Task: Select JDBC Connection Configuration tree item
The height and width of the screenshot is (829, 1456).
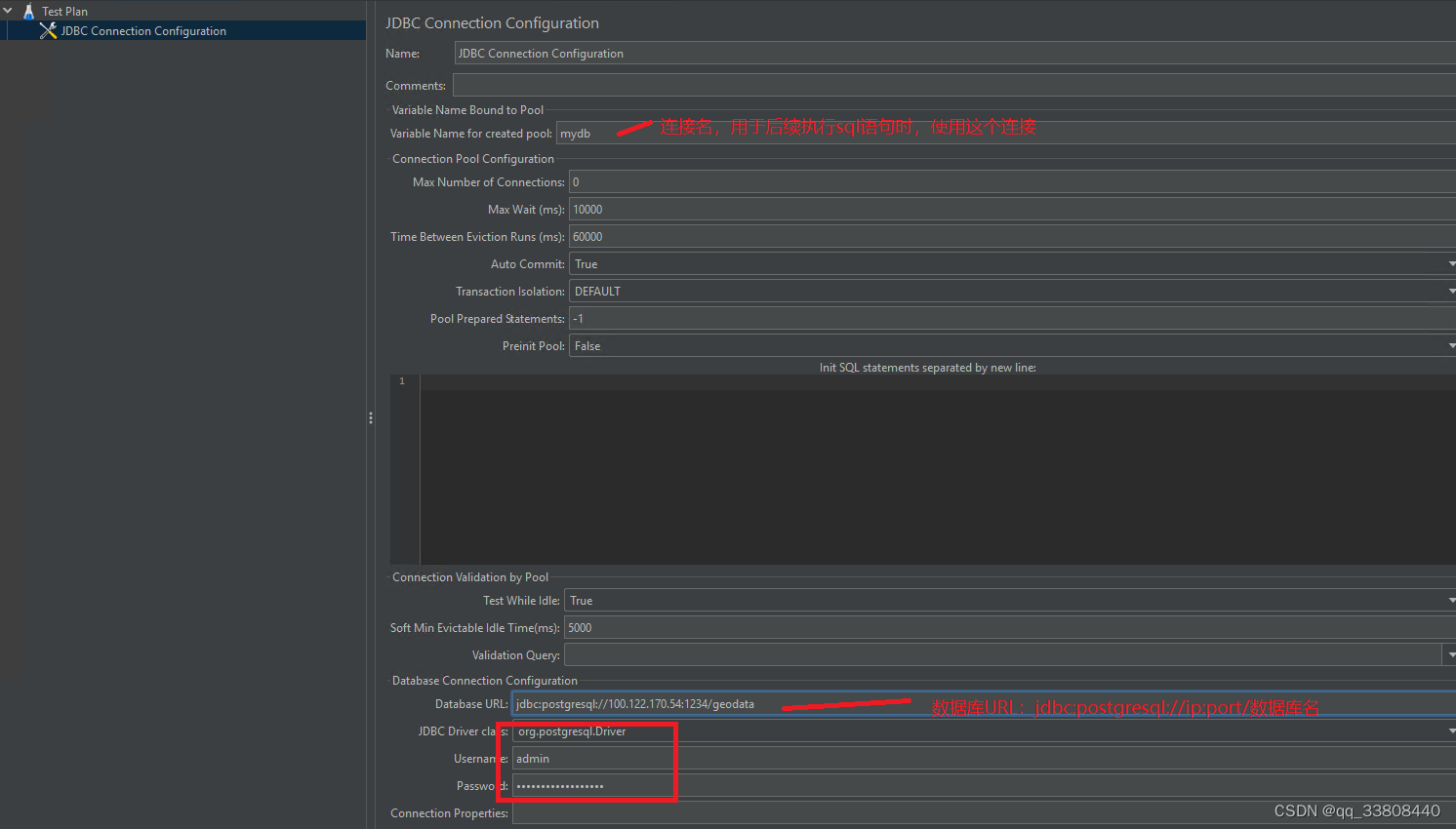Action: coord(142,30)
